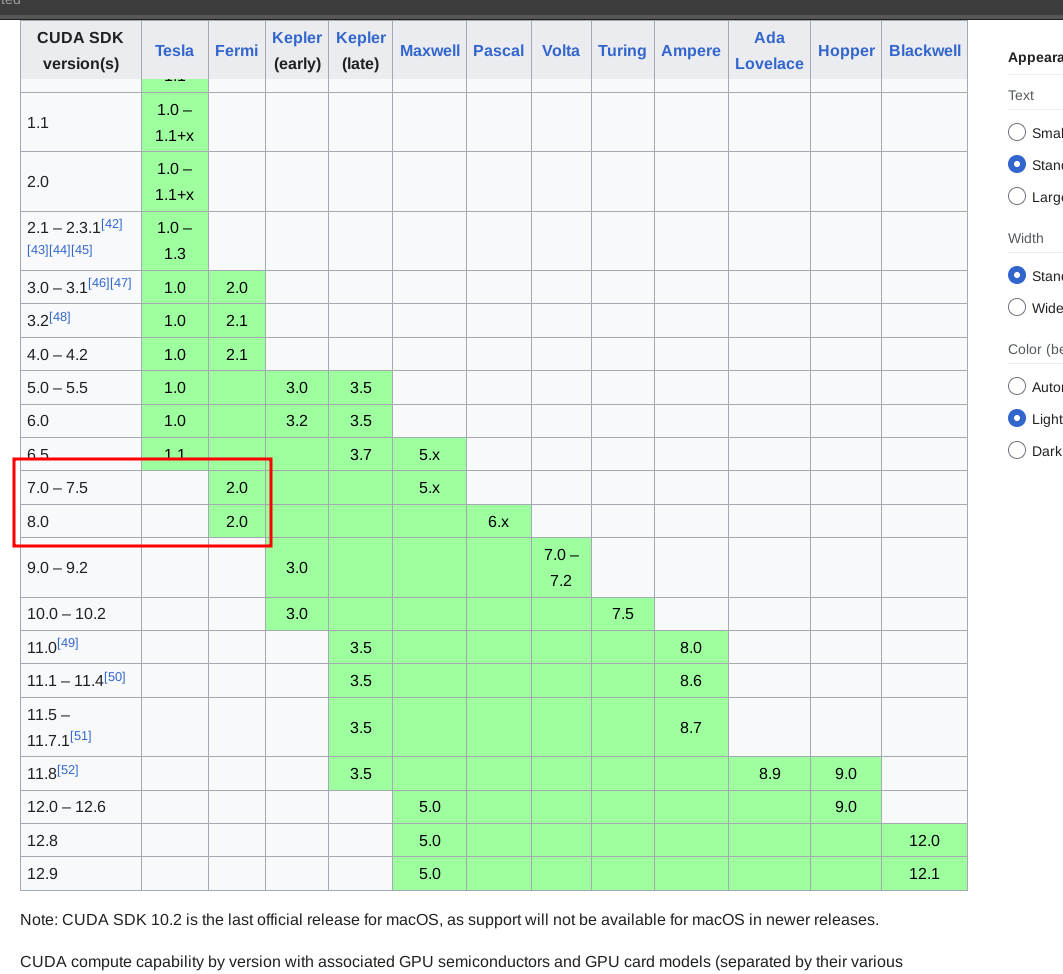Screen dimensions: 1063x974
Task: Click the '3.7' Kepler (late) cell
Action: [361, 454]
